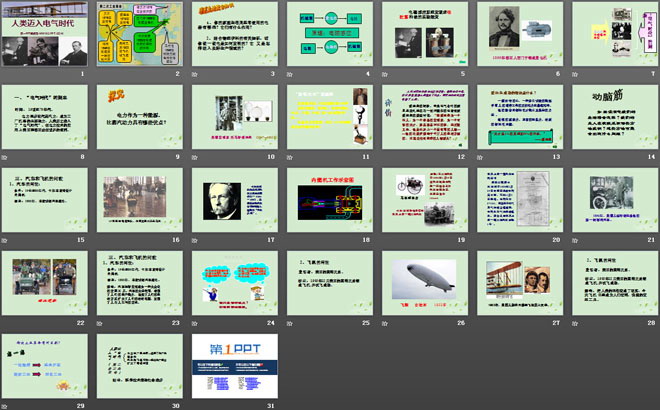The height and width of the screenshot is (410, 660).
Task: Select final slide 31 '第1PPT'
Action: (235, 366)
